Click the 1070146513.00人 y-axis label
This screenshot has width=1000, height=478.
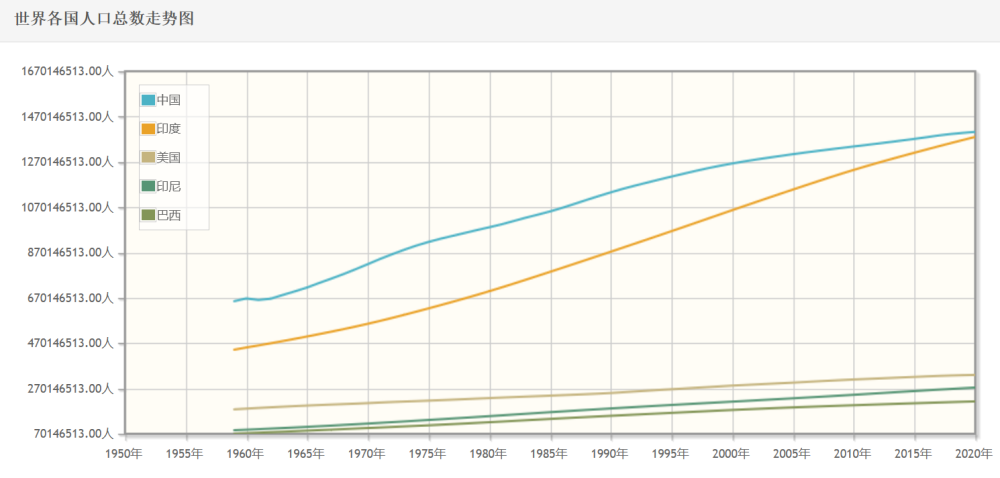tap(67, 207)
